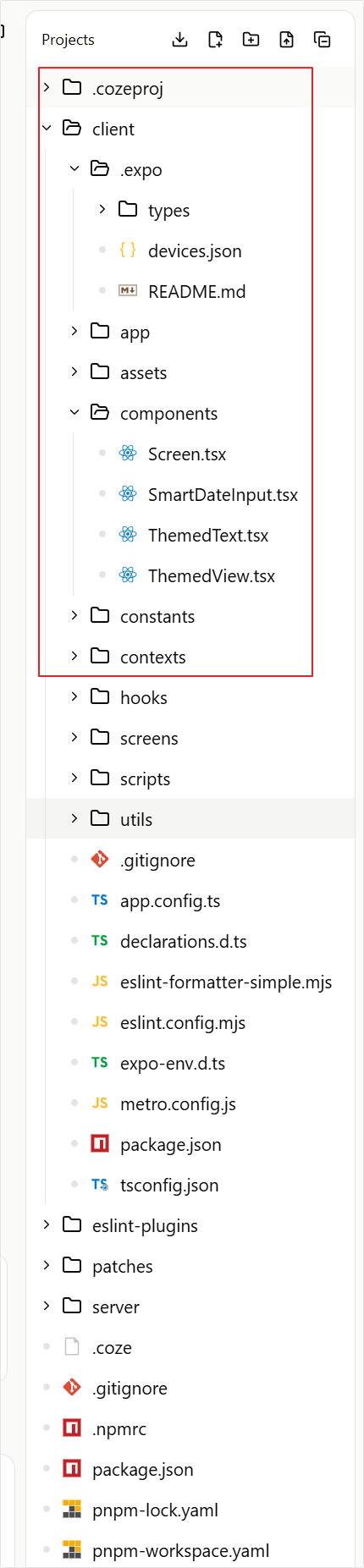Screen dimensions: 364x1568
Task: Expand the types folder chevron
Action: click(x=102, y=209)
